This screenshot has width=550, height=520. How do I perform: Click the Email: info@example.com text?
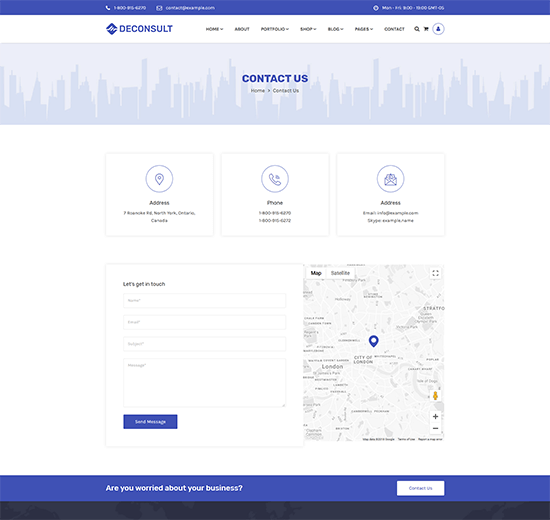click(390, 213)
